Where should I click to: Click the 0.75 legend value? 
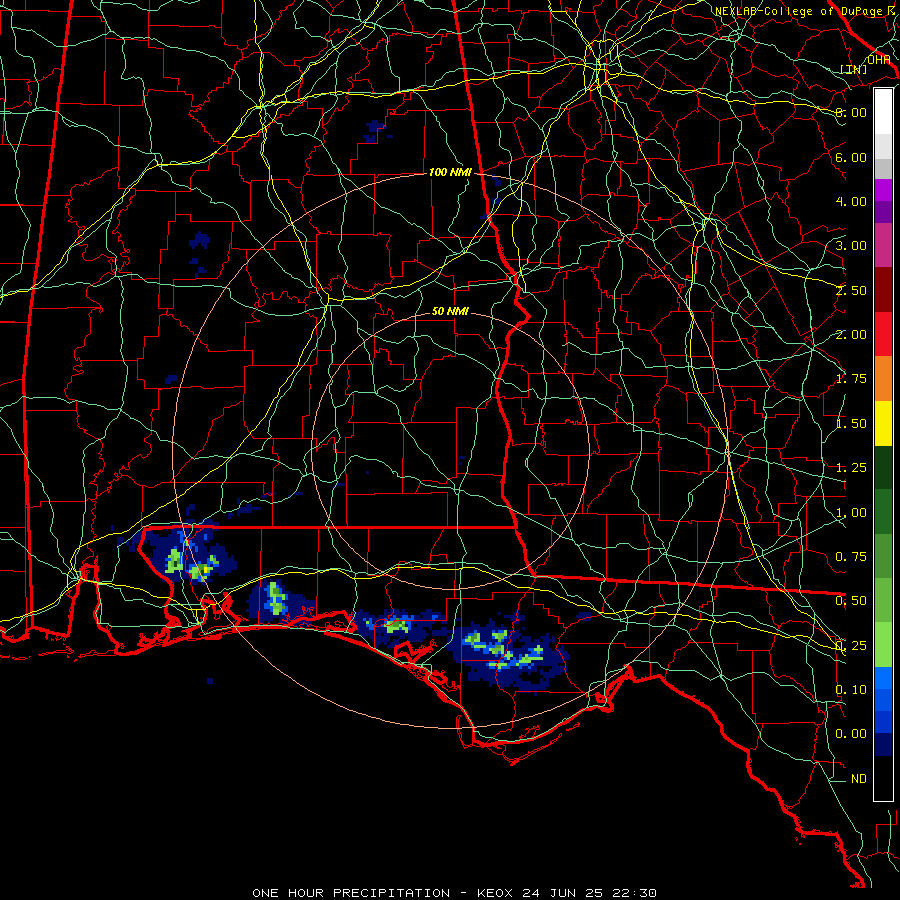point(851,557)
